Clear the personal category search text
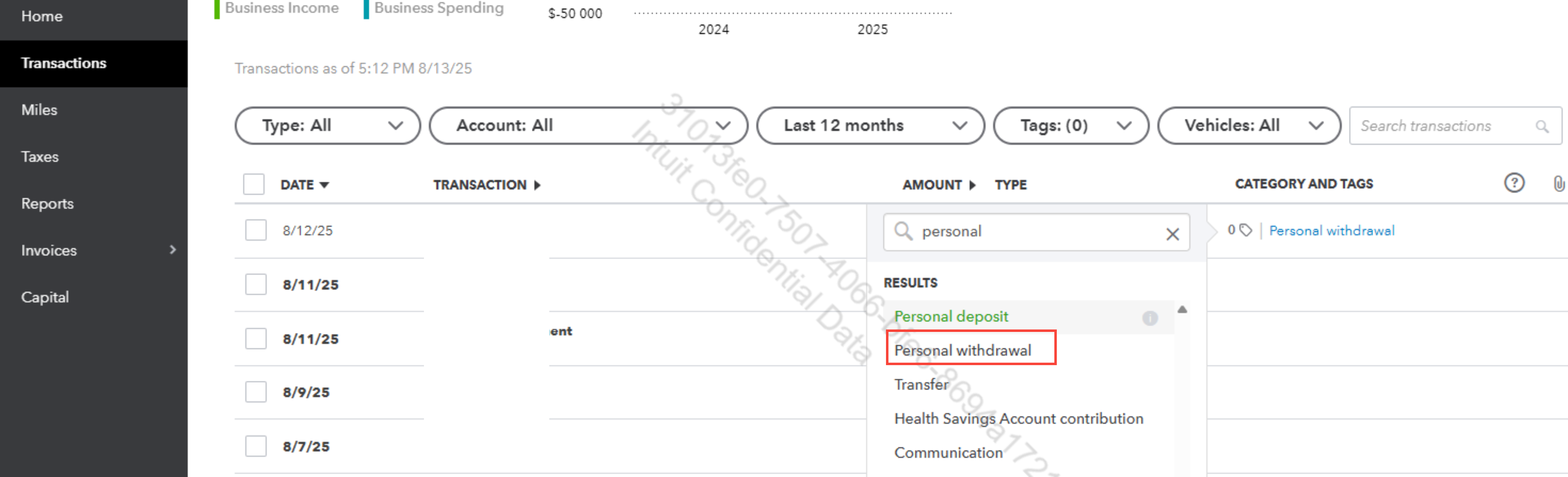 pyautogui.click(x=1172, y=233)
